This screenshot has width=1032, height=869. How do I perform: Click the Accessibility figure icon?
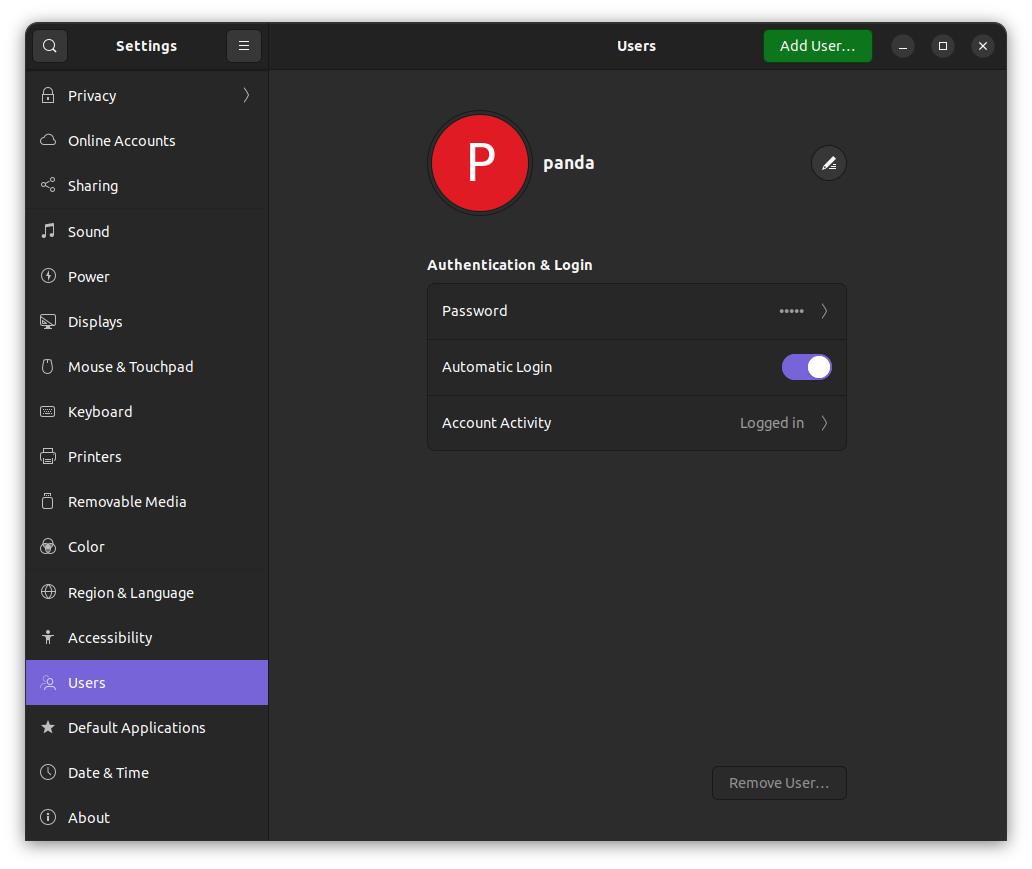click(x=48, y=637)
